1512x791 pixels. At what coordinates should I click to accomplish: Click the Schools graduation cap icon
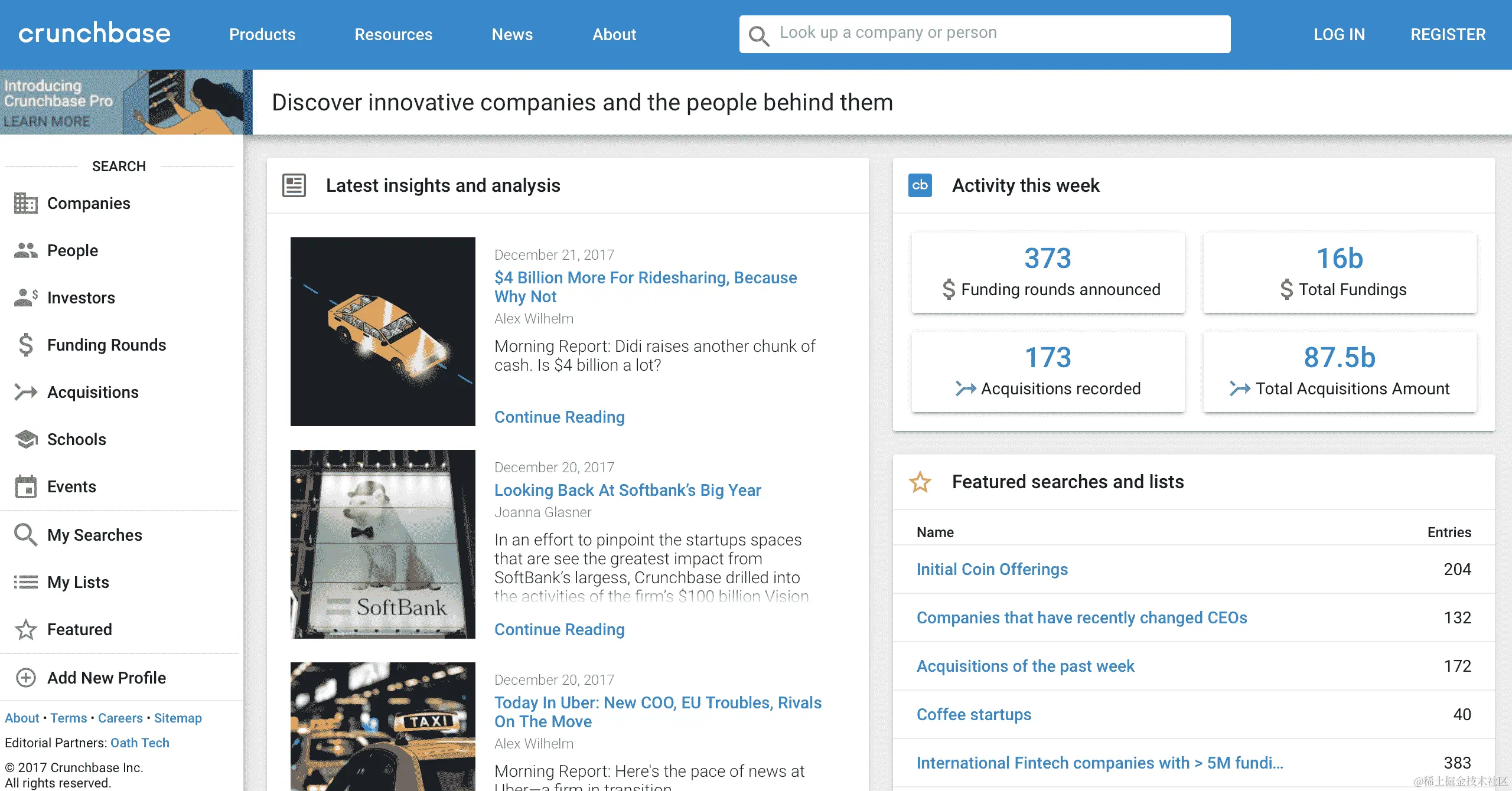(x=25, y=439)
